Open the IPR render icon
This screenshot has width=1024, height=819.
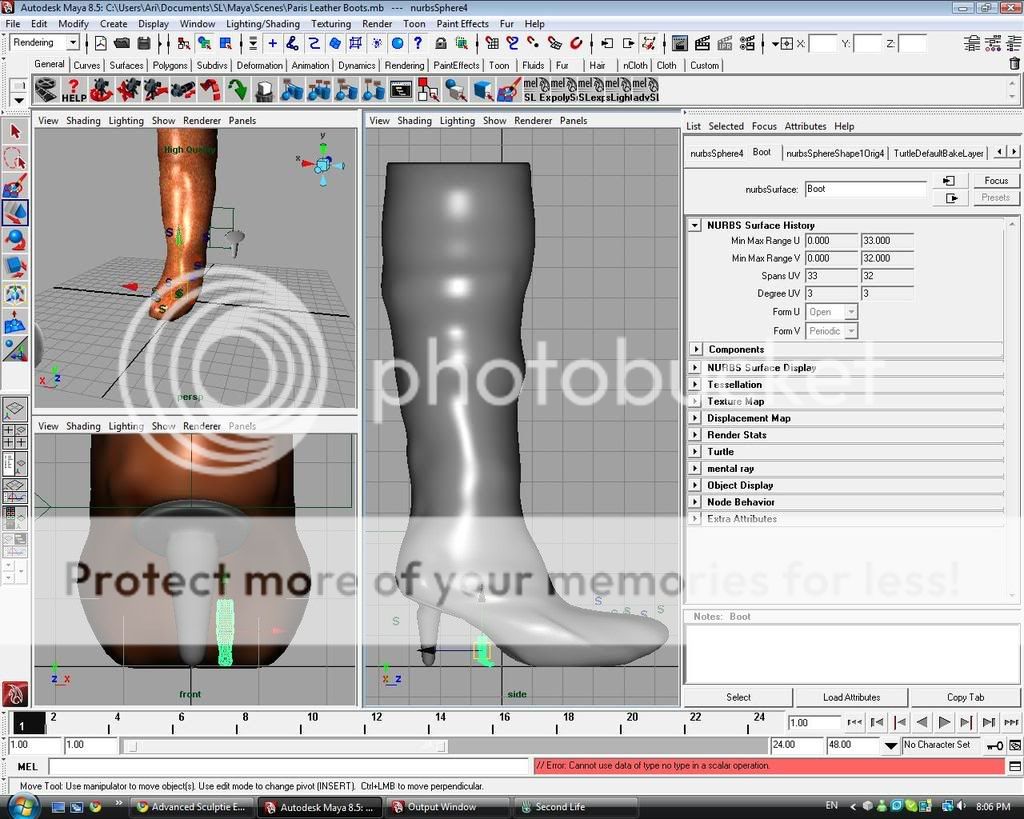701,43
